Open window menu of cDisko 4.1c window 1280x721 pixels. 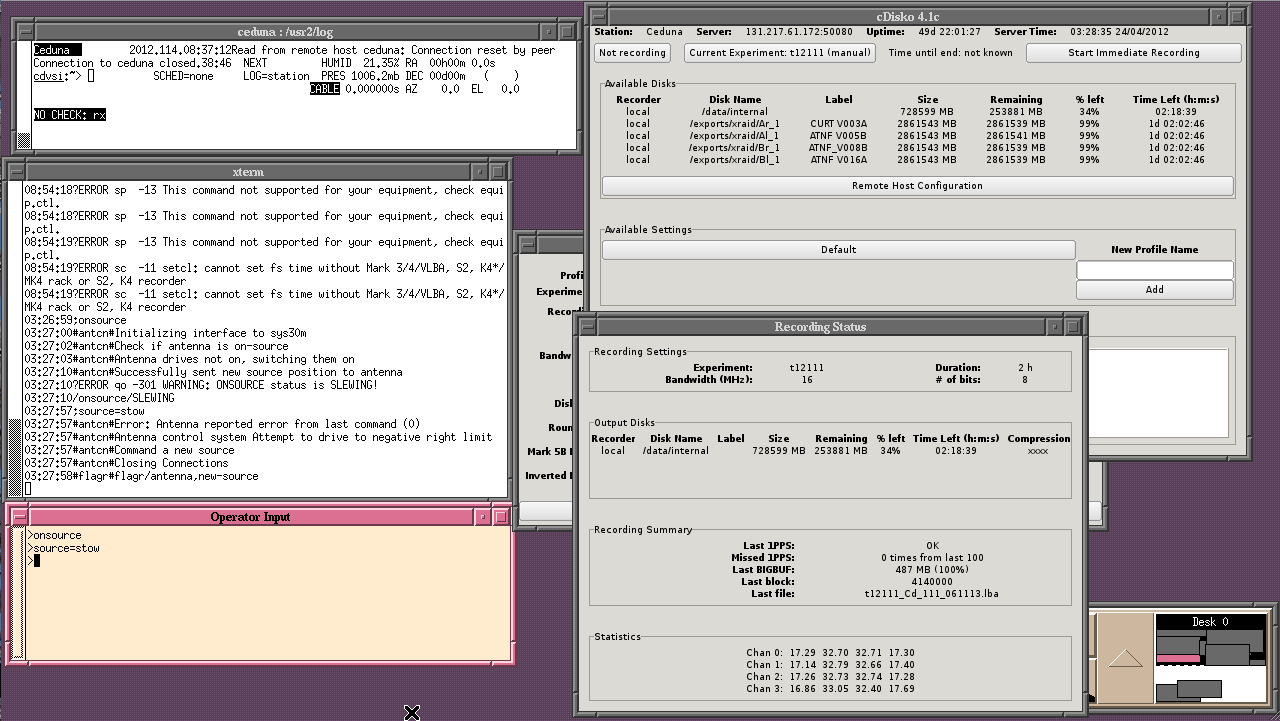597,16
